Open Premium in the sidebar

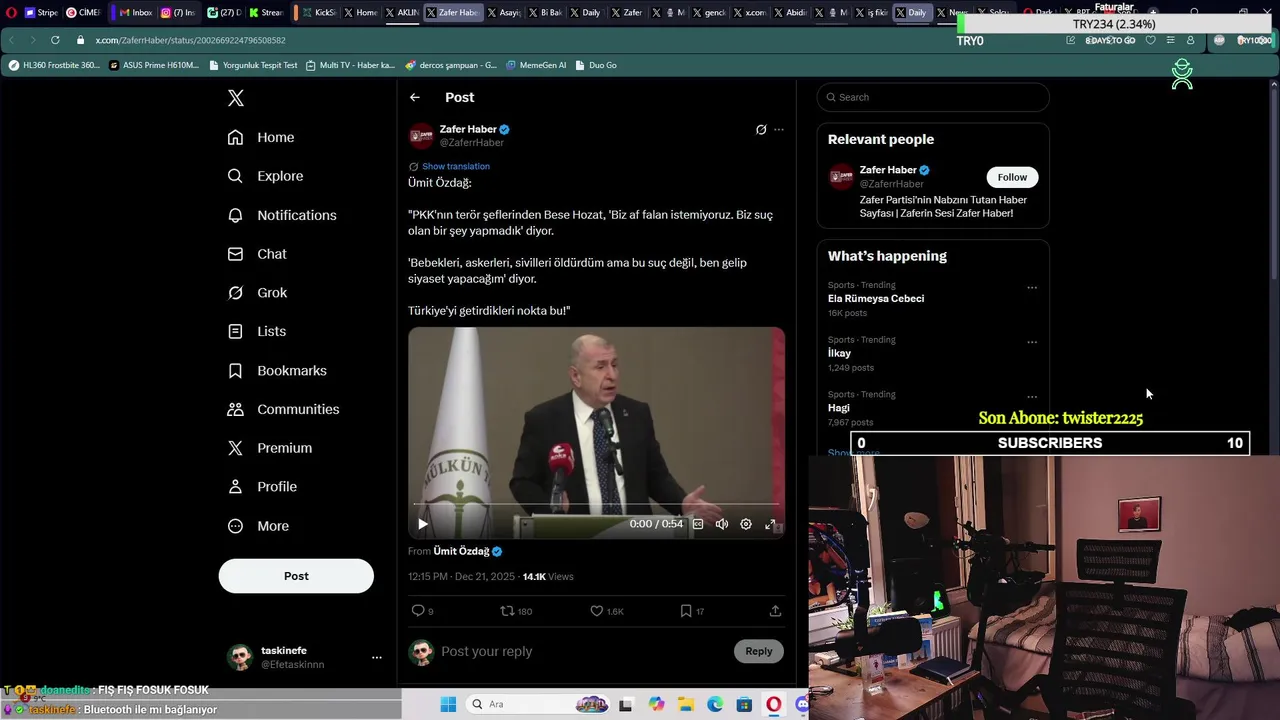(x=270, y=448)
